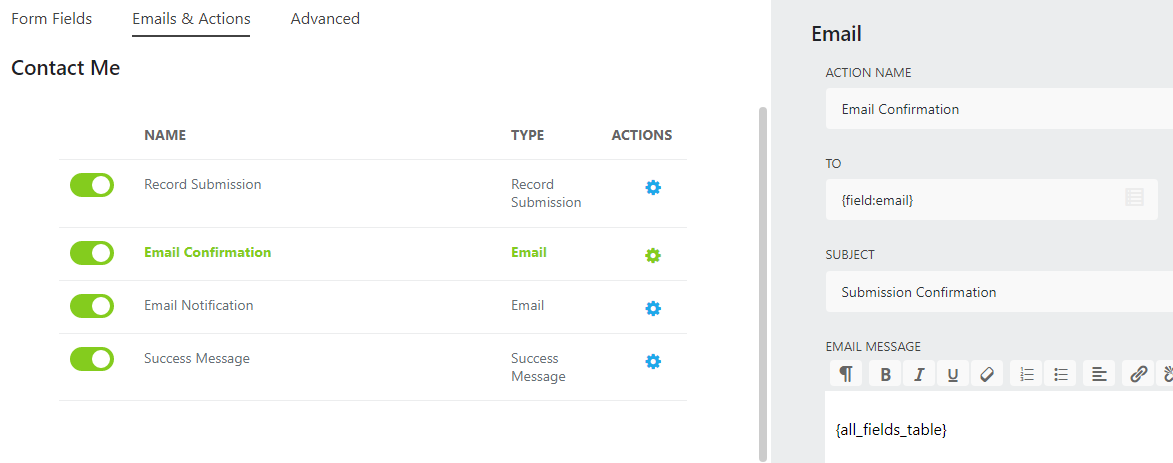Open settings gear for Record Submission
Viewport: 1173px width, 463px height.
pos(653,187)
